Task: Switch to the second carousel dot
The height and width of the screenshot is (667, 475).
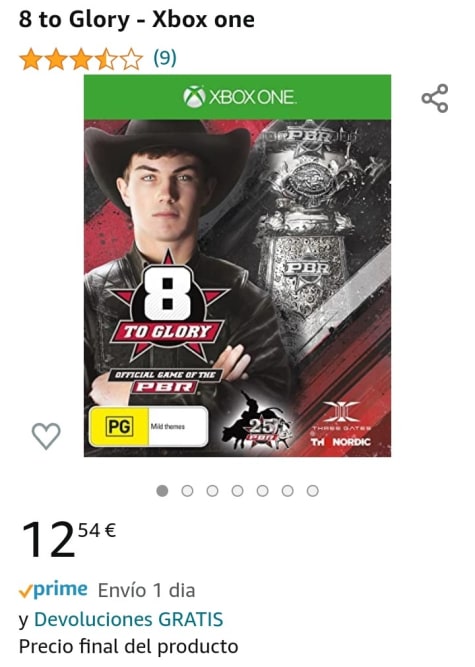Action: coord(188,491)
